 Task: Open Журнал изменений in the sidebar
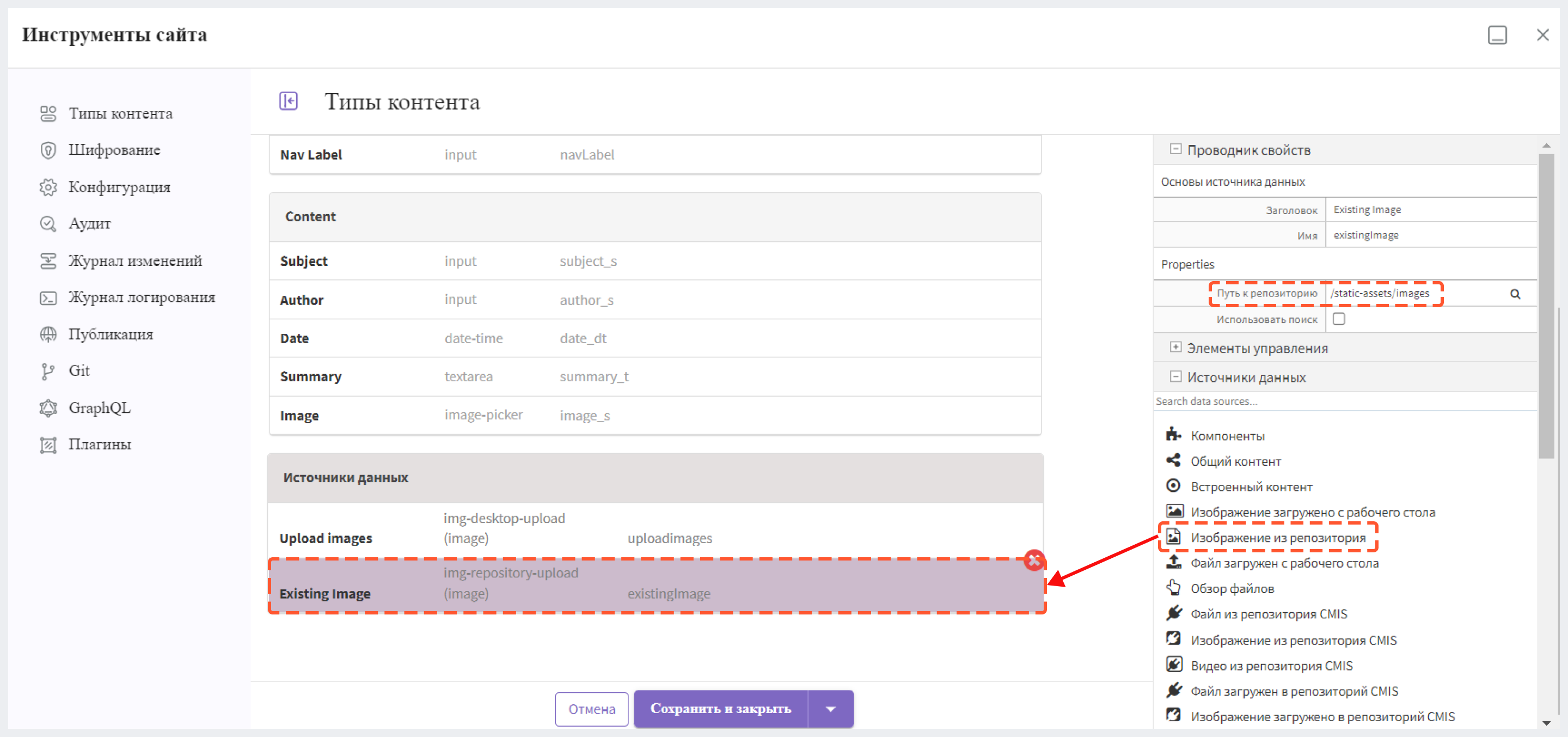[x=135, y=261]
